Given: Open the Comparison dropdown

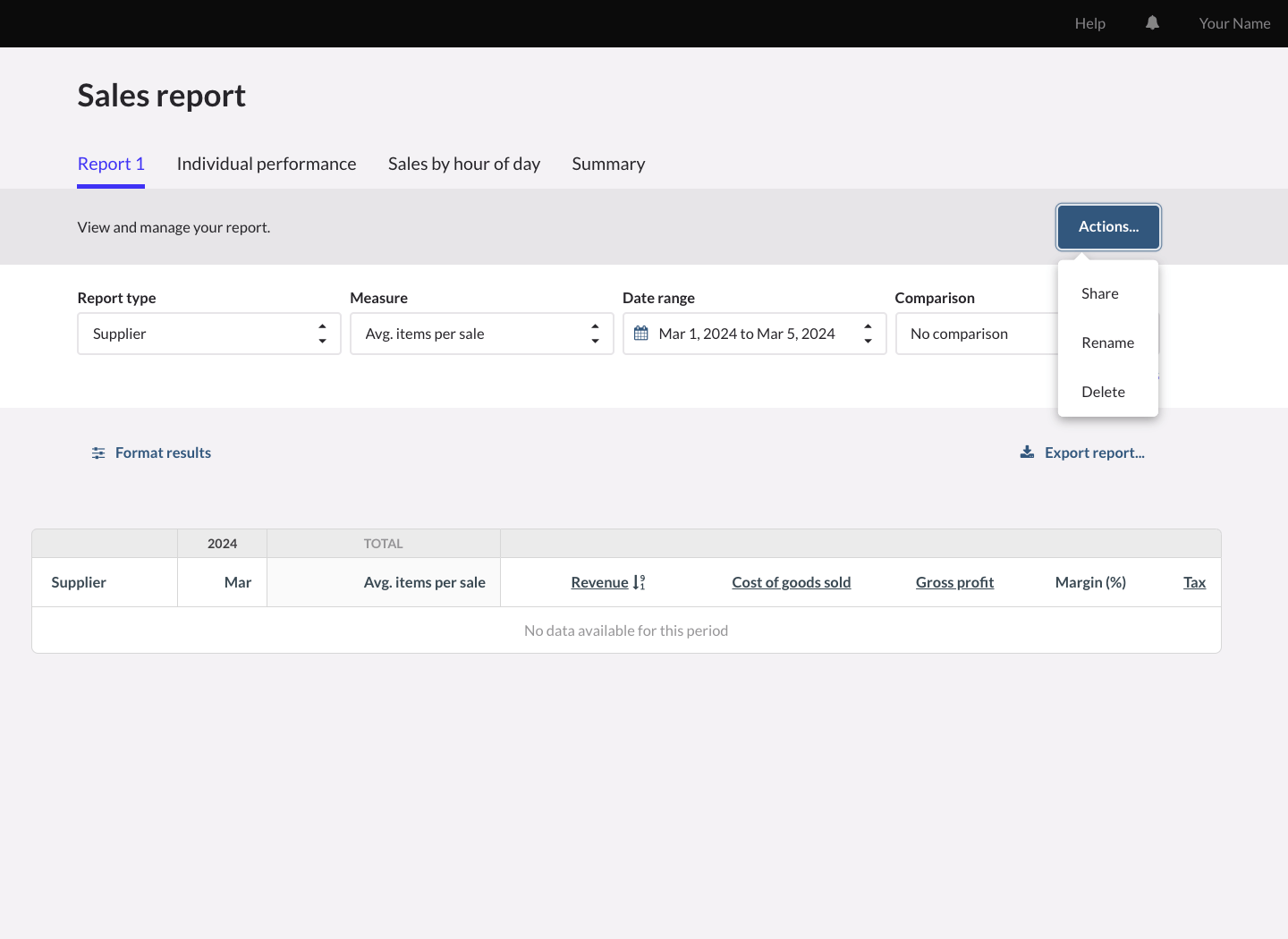Looking at the screenshot, I should (975, 334).
